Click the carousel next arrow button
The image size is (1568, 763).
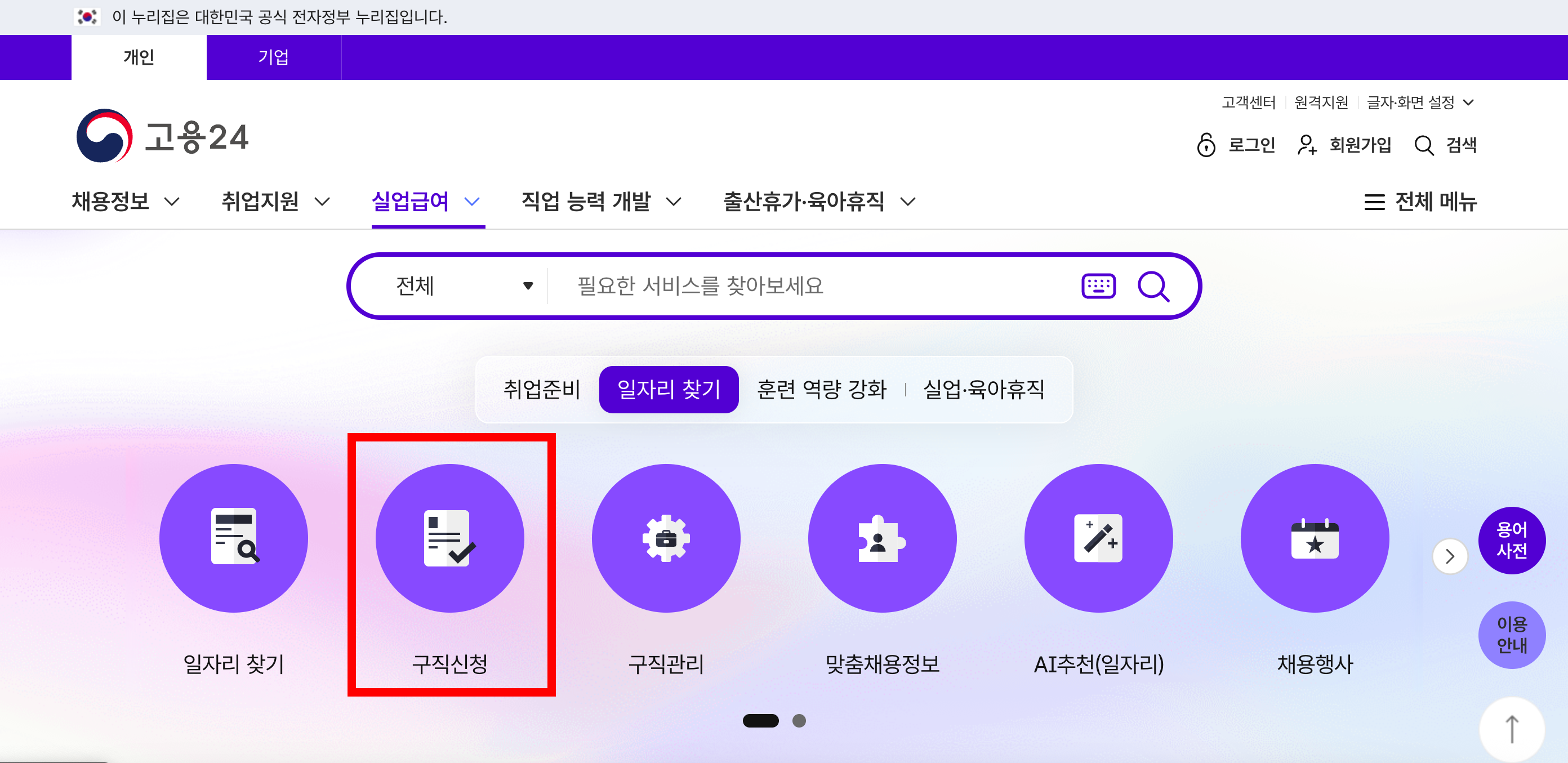pyautogui.click(x=1450, y=556)
